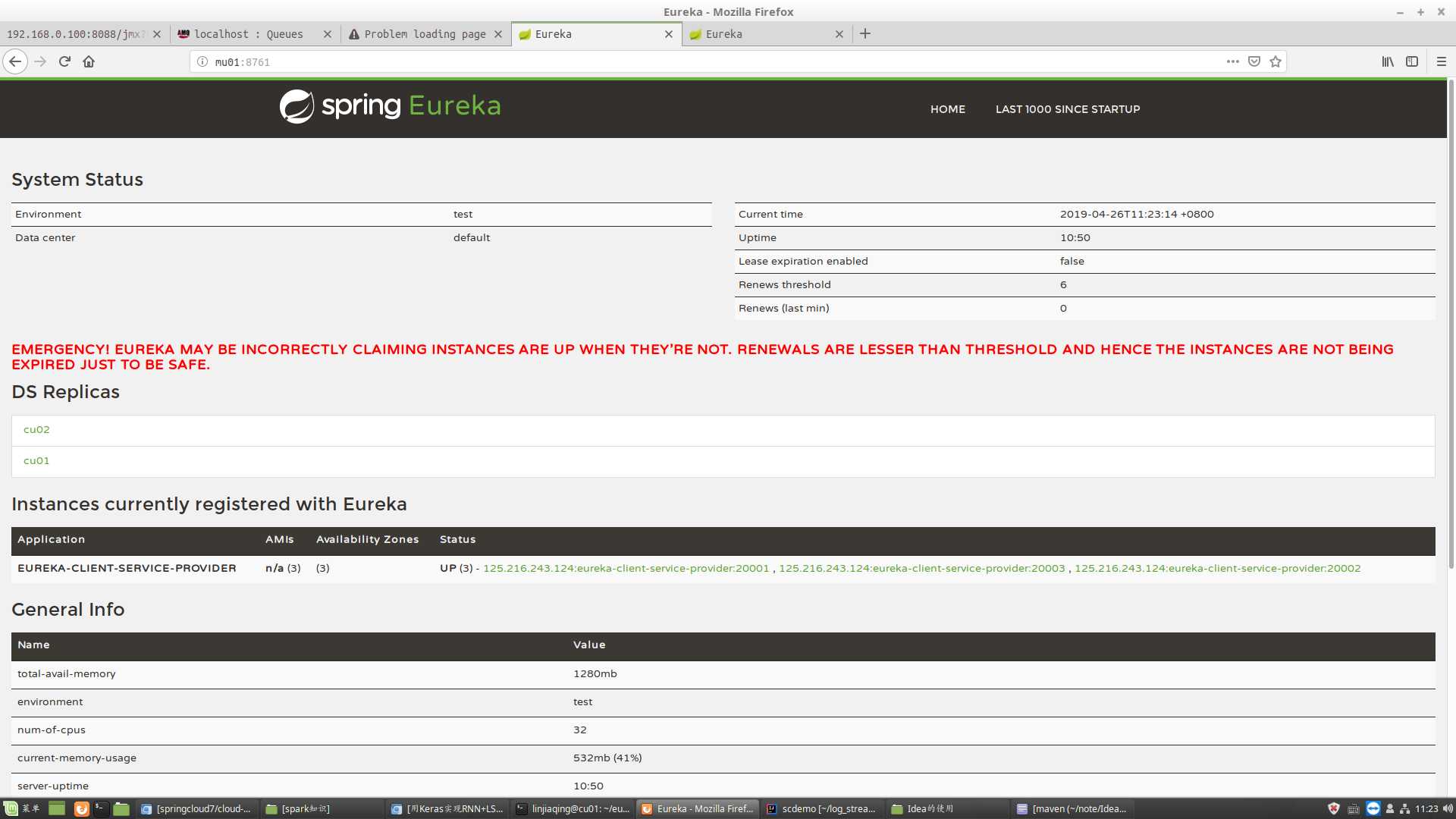1456x819 pixels.
Task: Save page to Pocket icon
Action: pos(1254,61)
